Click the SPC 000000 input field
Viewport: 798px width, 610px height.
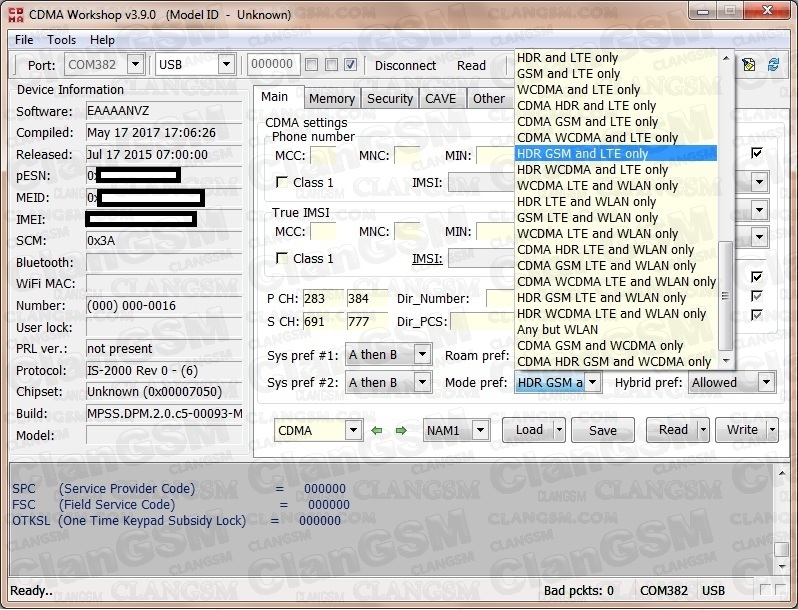tap(273, 65)
